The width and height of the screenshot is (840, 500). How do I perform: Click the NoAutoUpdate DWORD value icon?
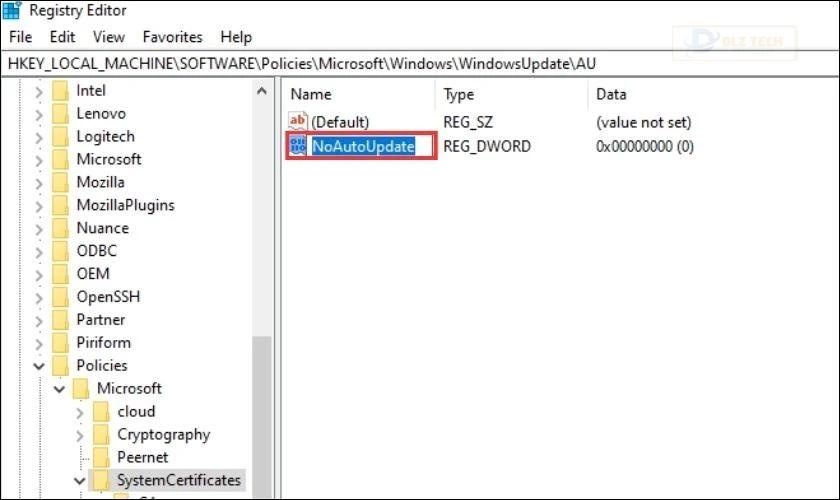(x=297, y=147)
